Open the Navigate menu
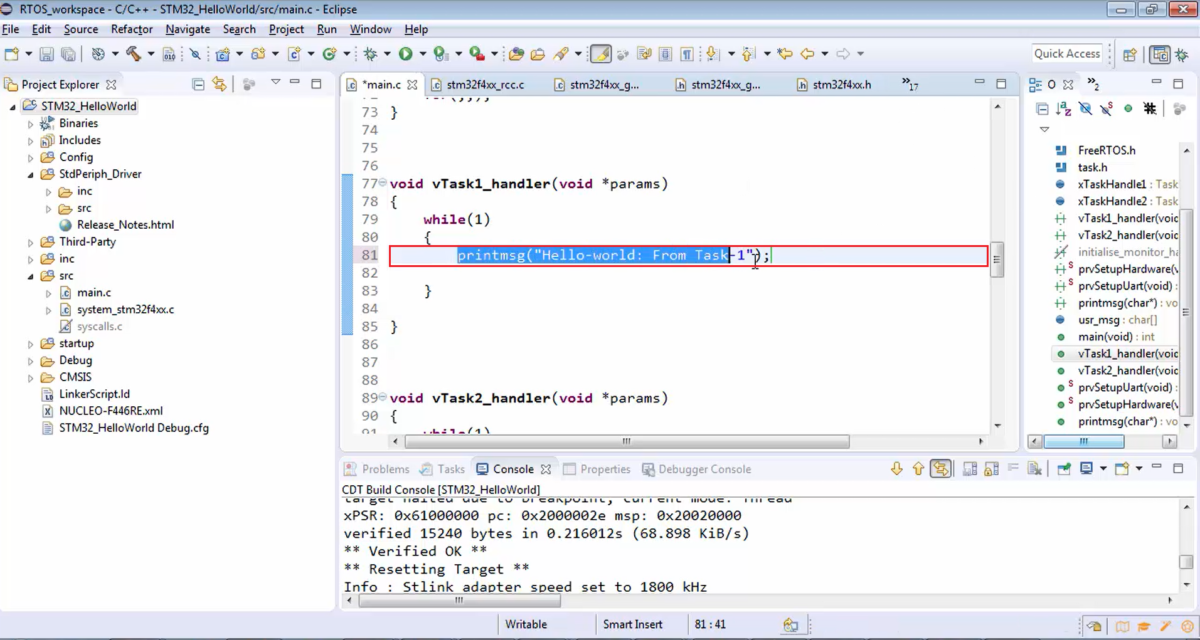Image resolution: width=1200 pixels, height=640 pixels. point(187,29)
